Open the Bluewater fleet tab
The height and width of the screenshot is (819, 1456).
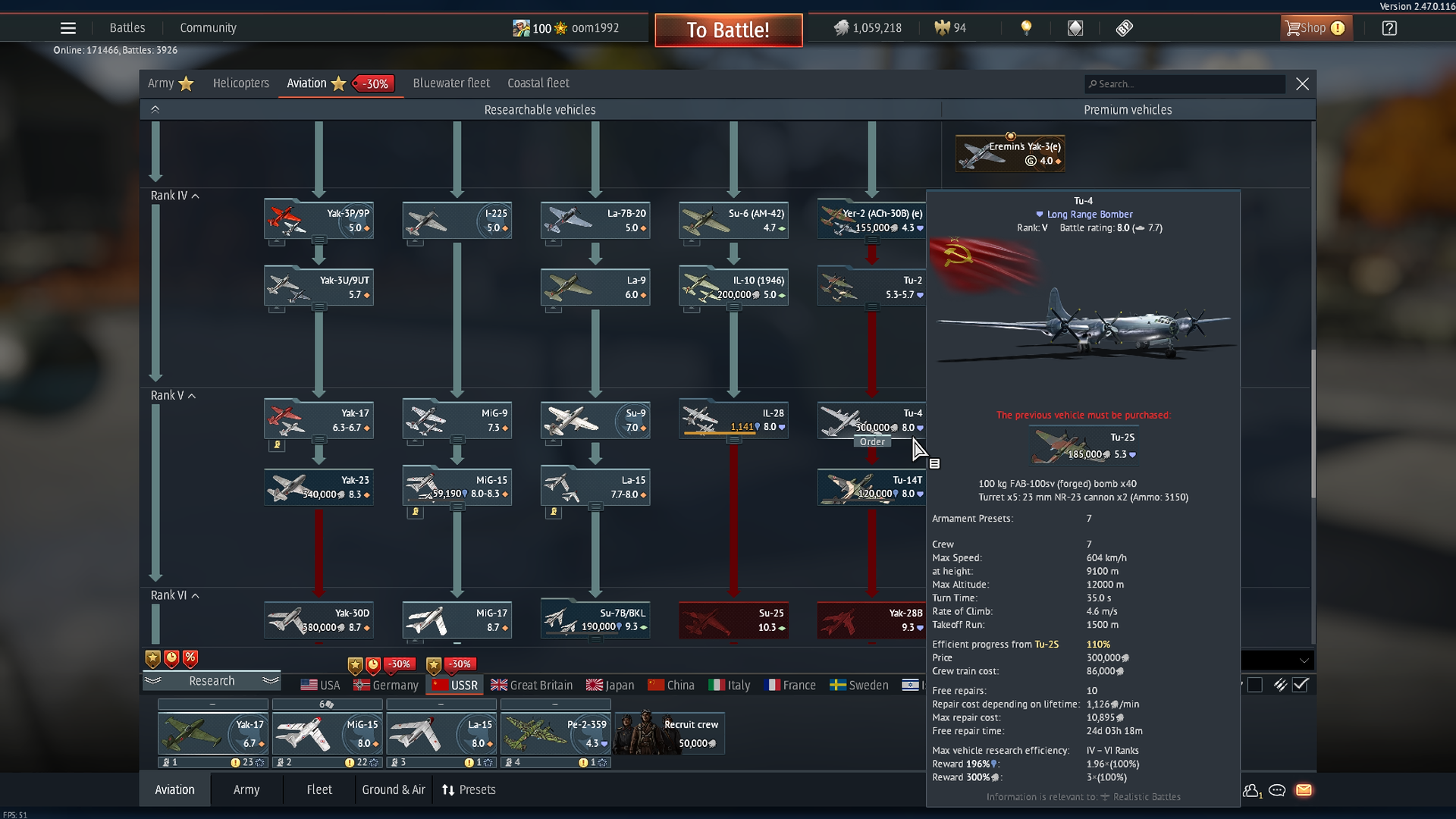pyautogui.click(x=450, y=83)
